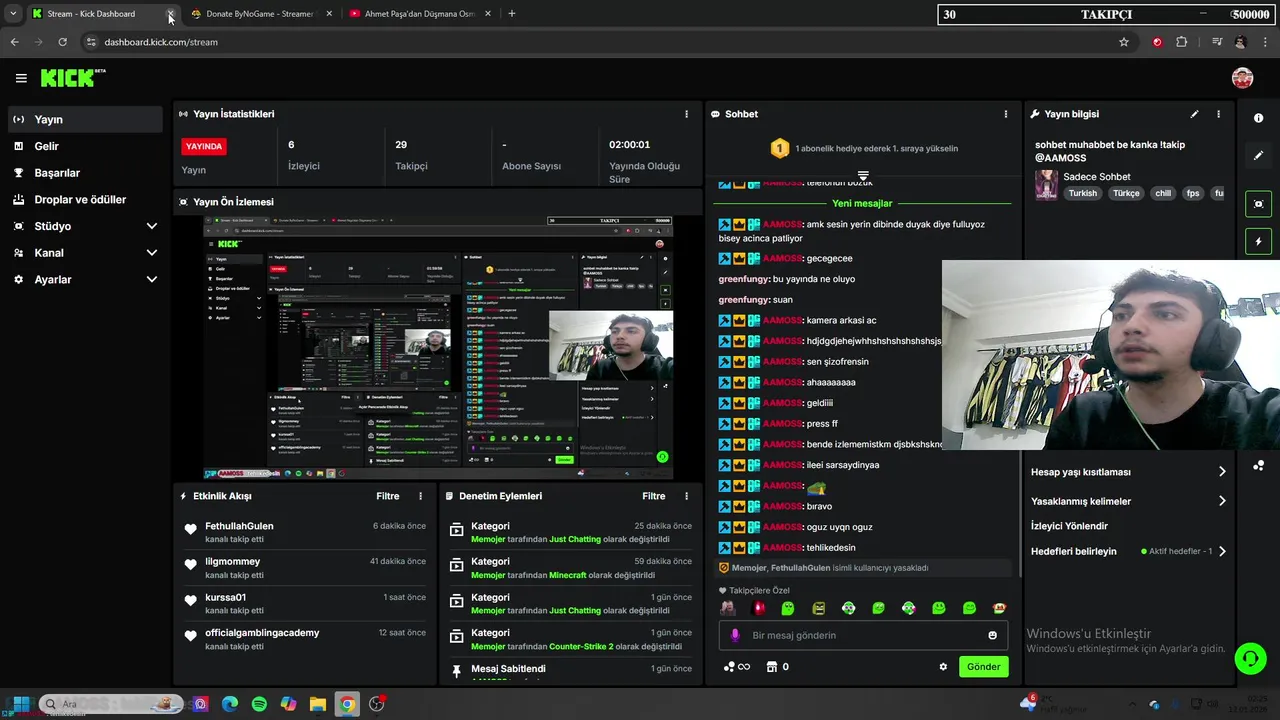Switch to Ahmet Paşa'dan YouTube tab
The image size is (1280, 720).
click(x=419, y=14)
